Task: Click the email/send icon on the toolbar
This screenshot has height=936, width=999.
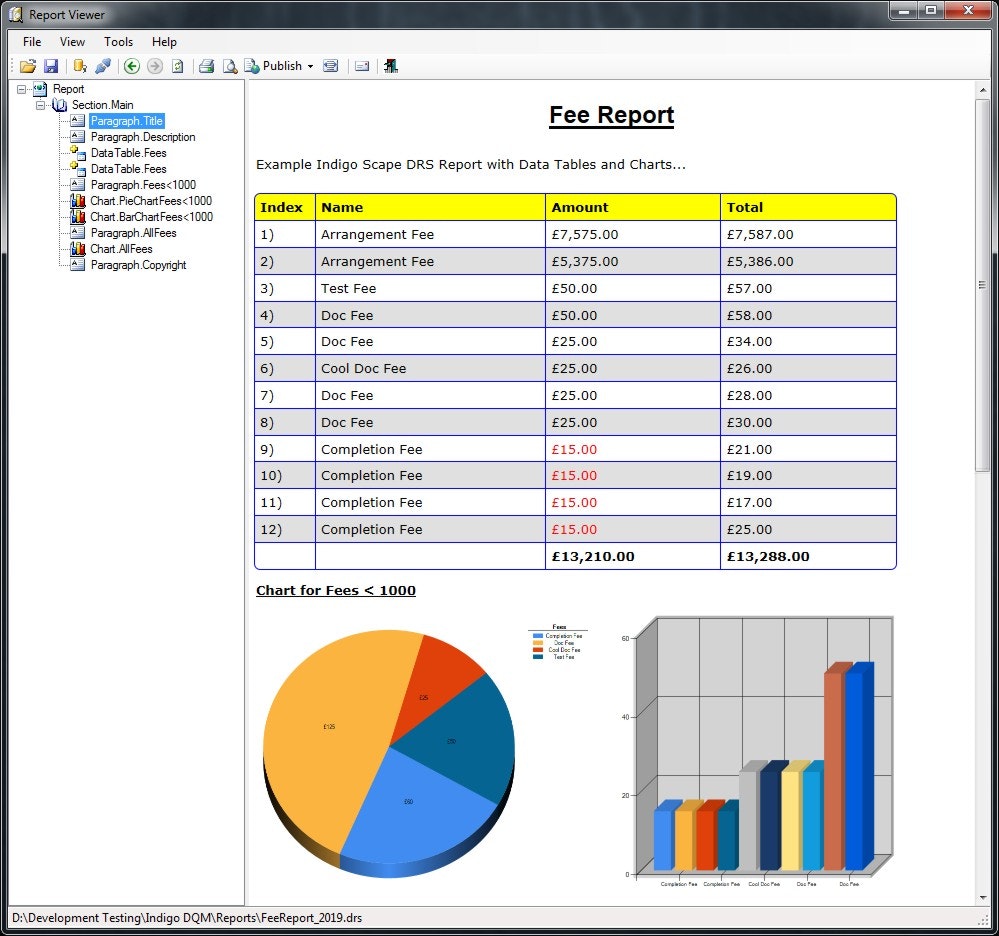Action: (361, 66)
